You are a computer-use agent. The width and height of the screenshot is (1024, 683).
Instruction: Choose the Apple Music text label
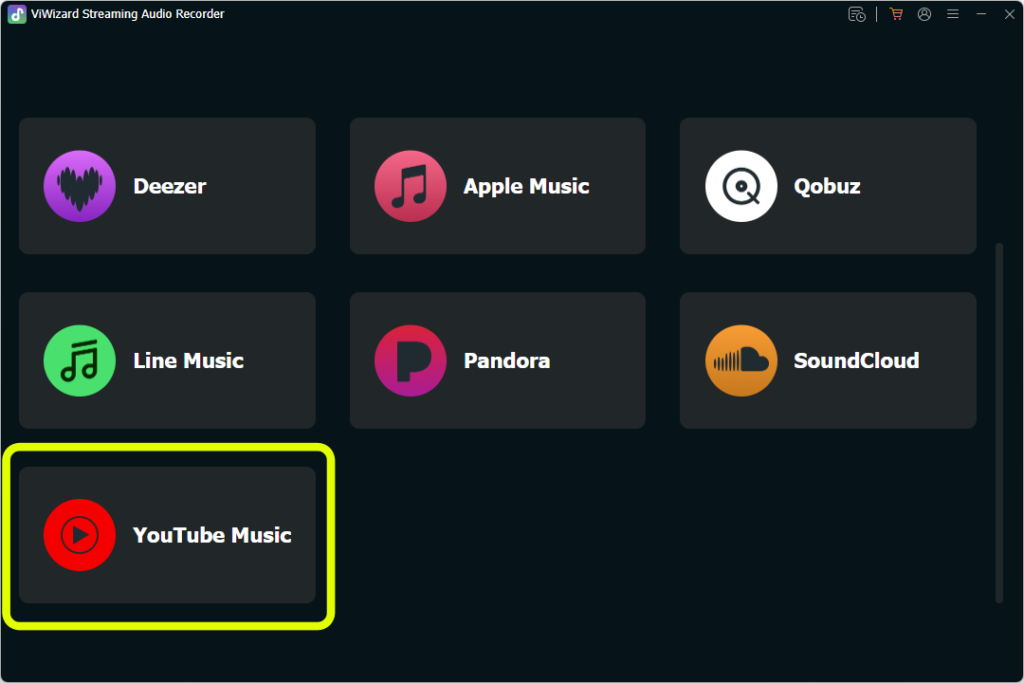point(526,186)
